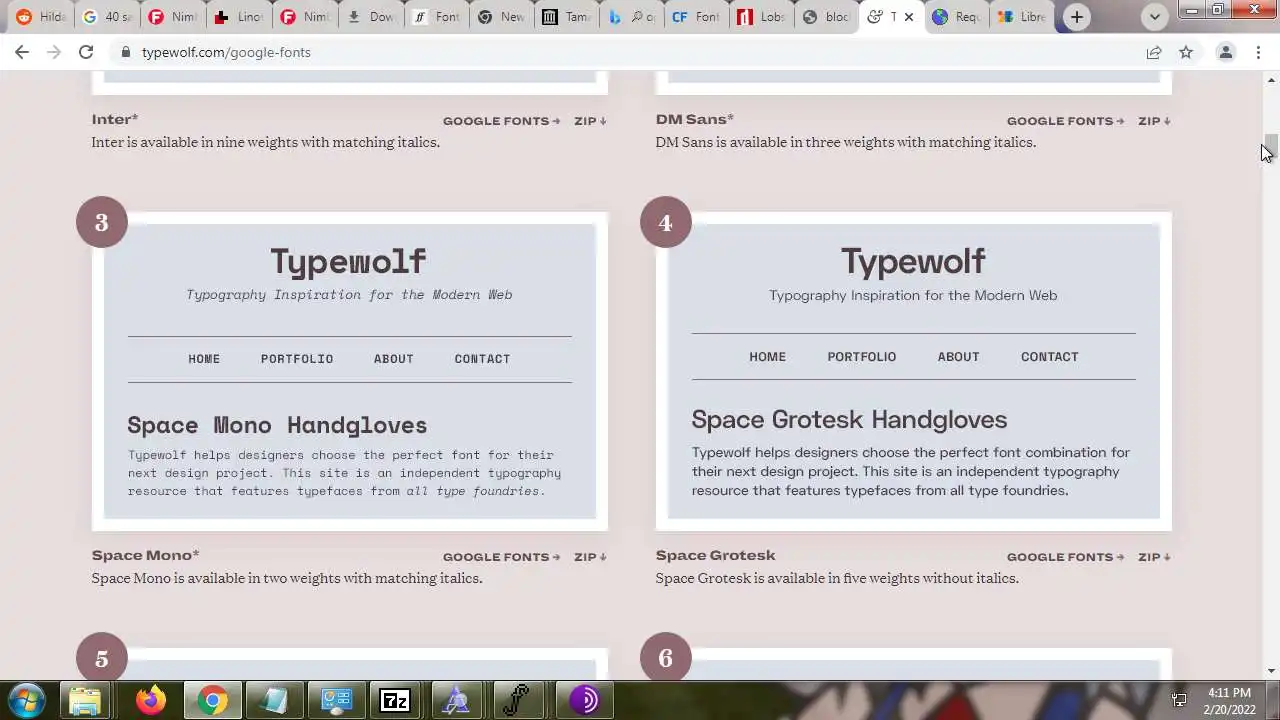Click the 'Space Mono*' font name
Screen dimensions: 1280x720
[145, 555]
